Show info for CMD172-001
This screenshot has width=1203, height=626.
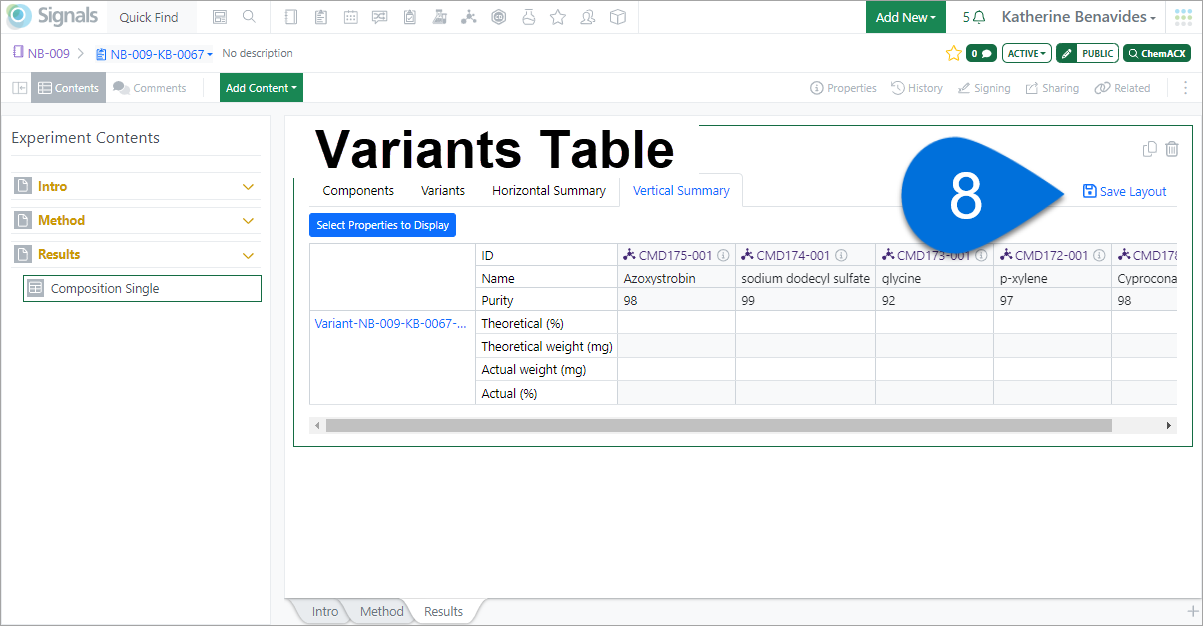1099,255
